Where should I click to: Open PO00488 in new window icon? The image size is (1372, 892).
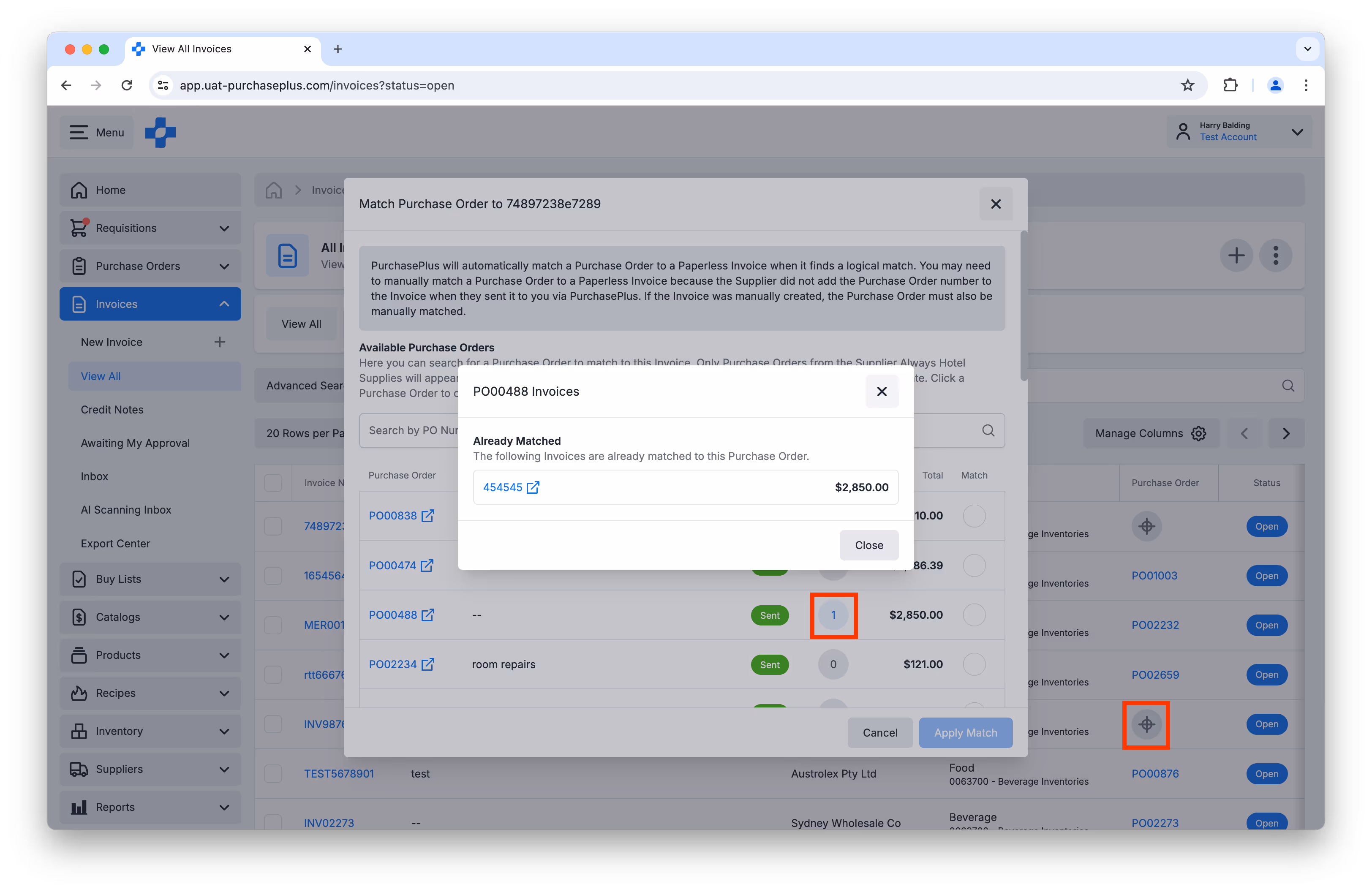[427, 615]
